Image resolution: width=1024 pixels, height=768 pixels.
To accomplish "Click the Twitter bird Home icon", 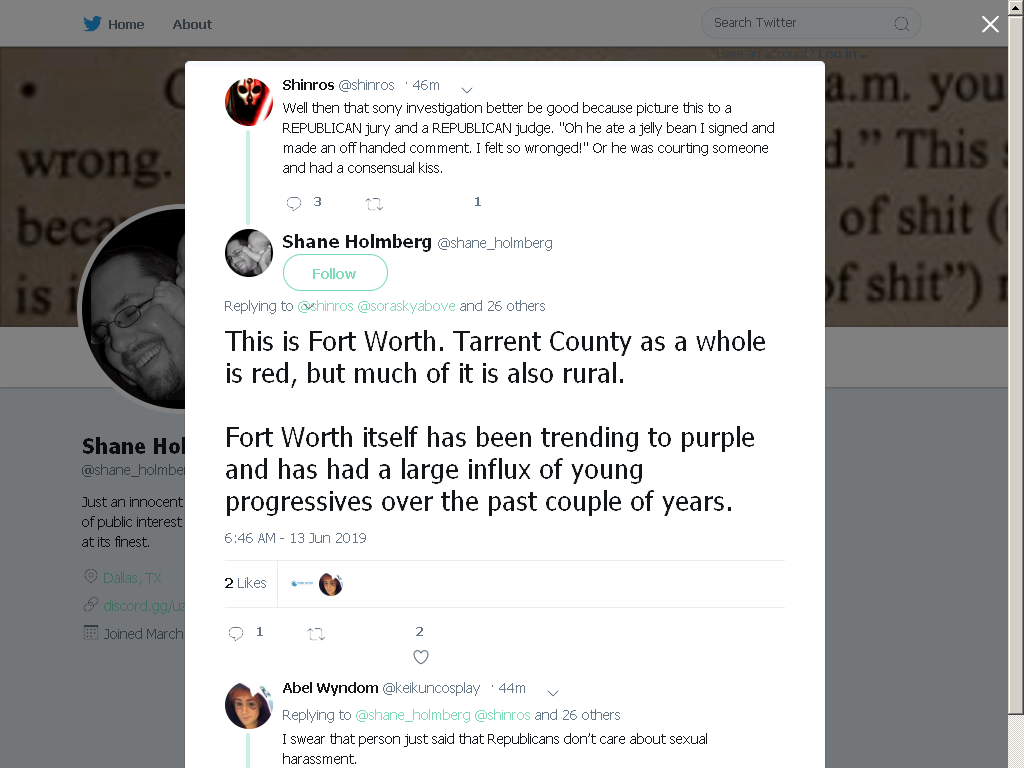I will point(92,24).
